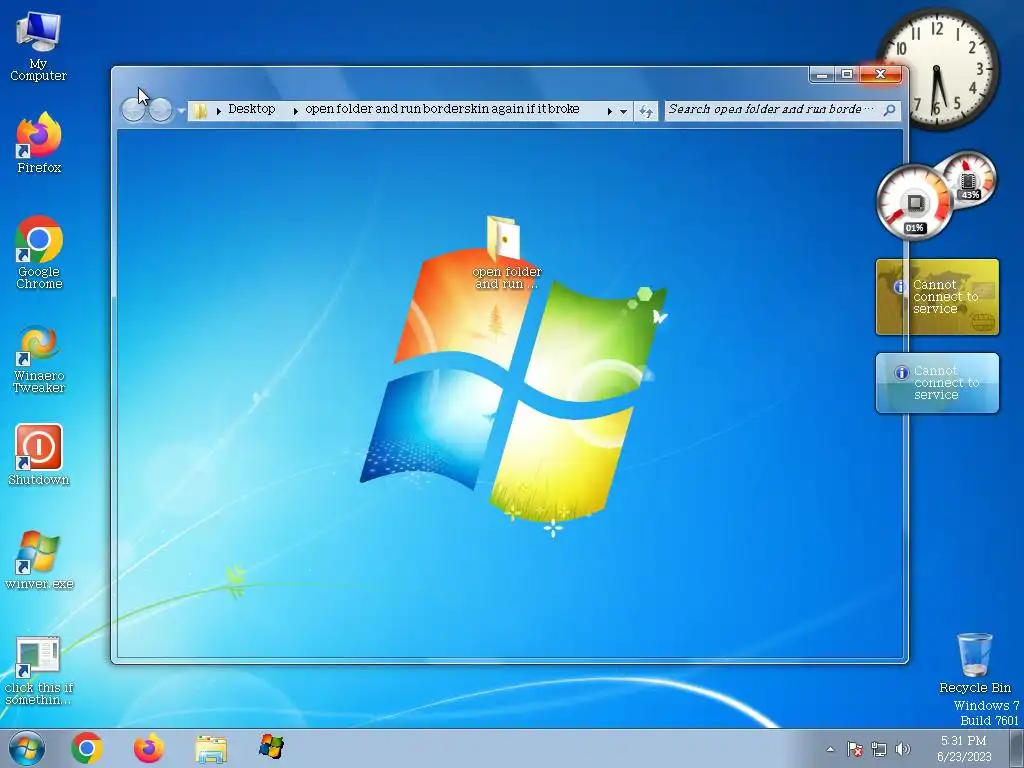This screenshot has height=768, width=1024.
Task: Click the Refresh button in address bar
Action: coord(646,111)
